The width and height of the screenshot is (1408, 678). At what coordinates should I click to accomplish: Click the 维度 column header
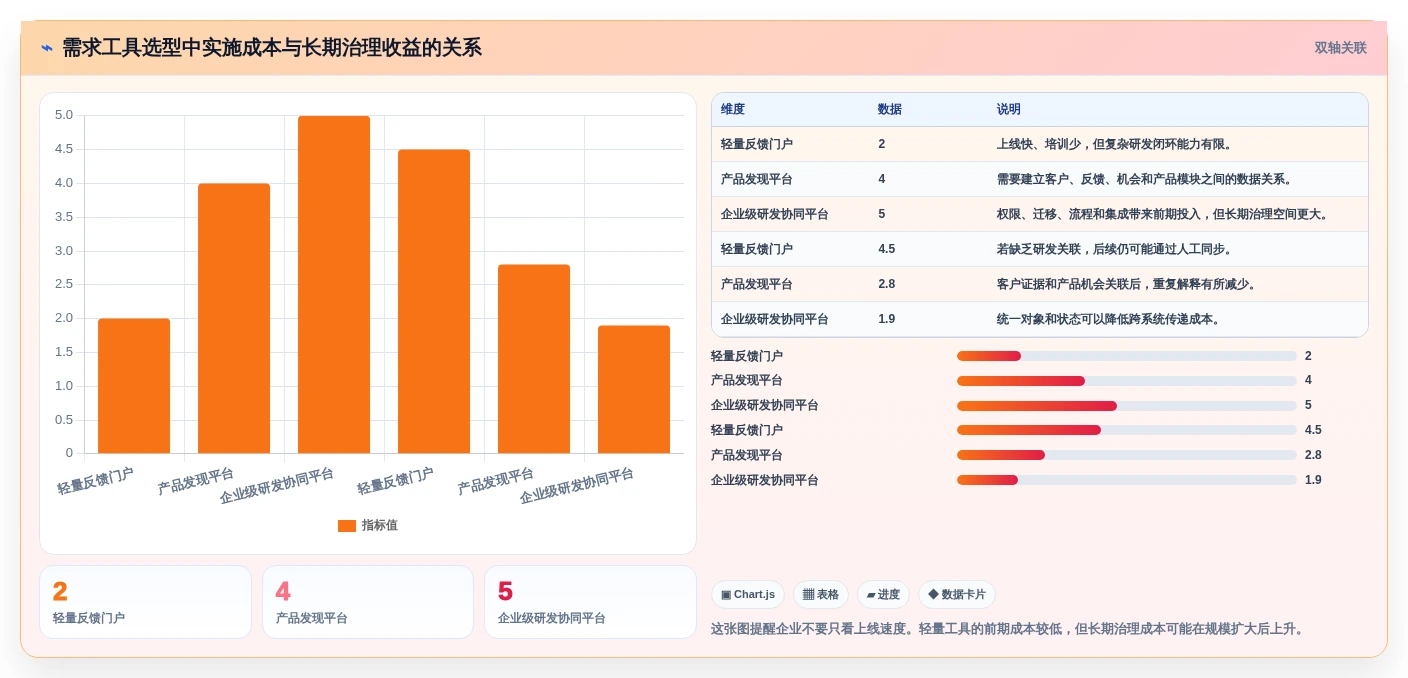click(x=733, y=109)
